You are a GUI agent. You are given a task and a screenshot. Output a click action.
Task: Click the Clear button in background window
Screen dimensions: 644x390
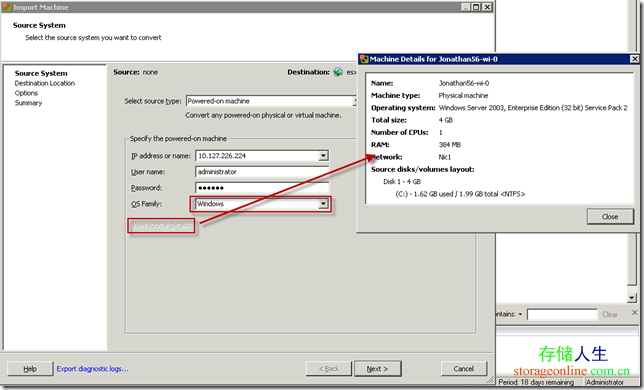610,314
